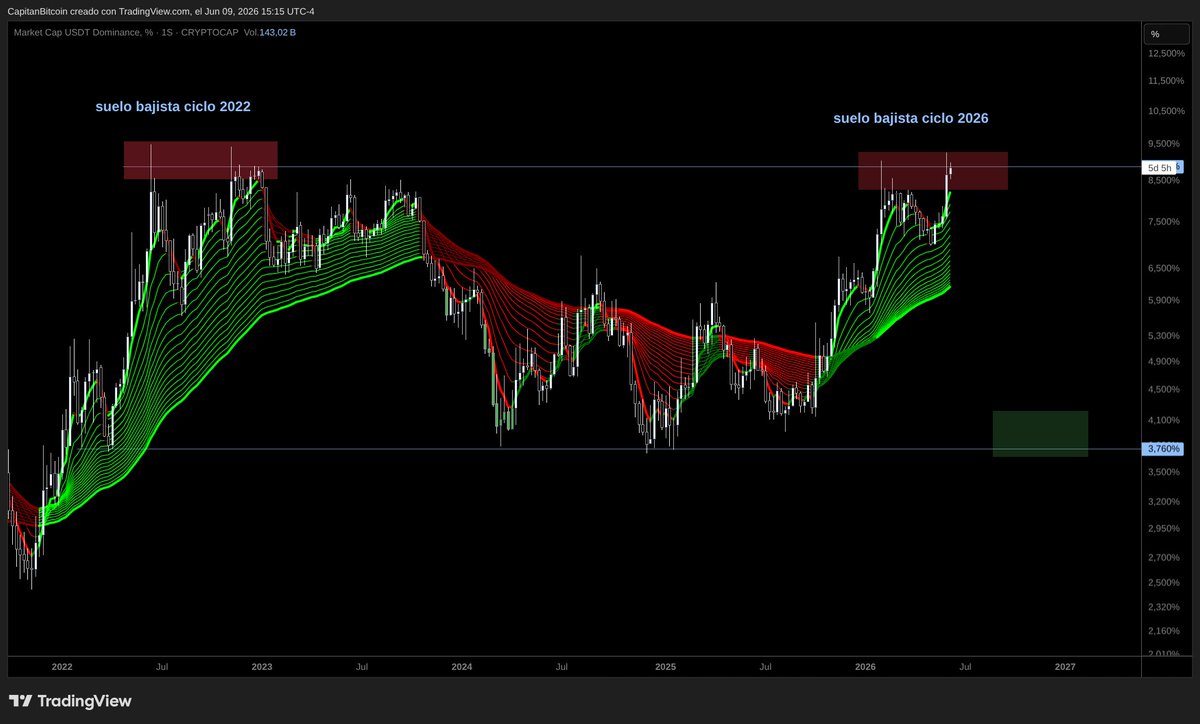
Task: Click the 2,320% price axis label
Action: [1163, 607]
